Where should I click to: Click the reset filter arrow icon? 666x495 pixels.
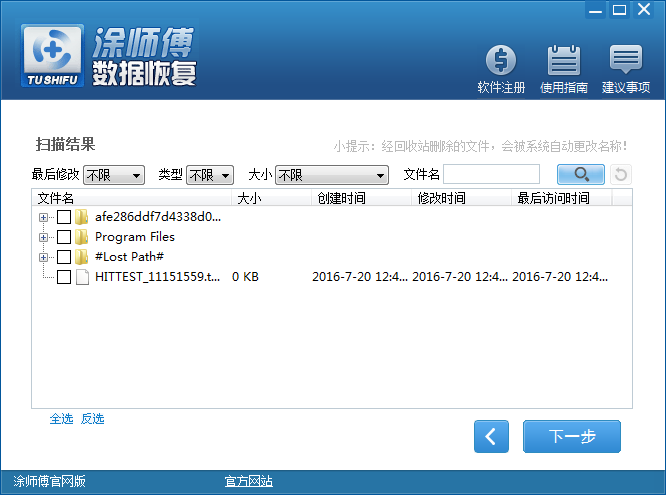point(621,174)
